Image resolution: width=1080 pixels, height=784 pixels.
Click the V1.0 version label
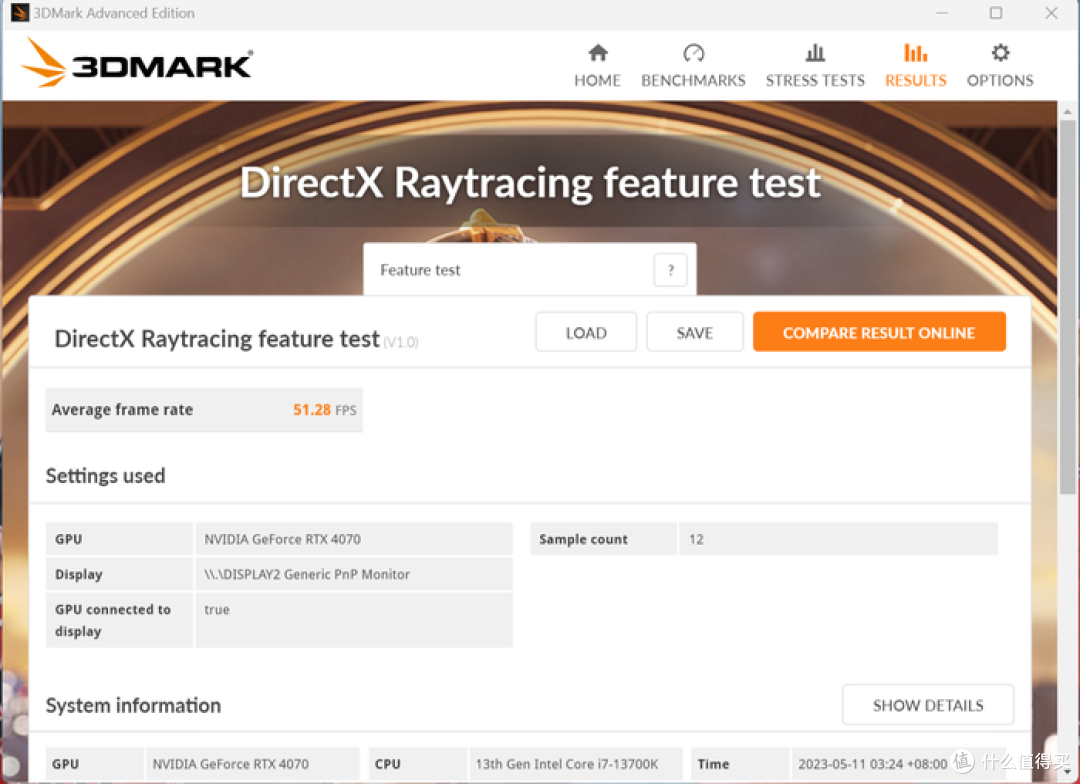pyautogui.click(x=401, y=342)
